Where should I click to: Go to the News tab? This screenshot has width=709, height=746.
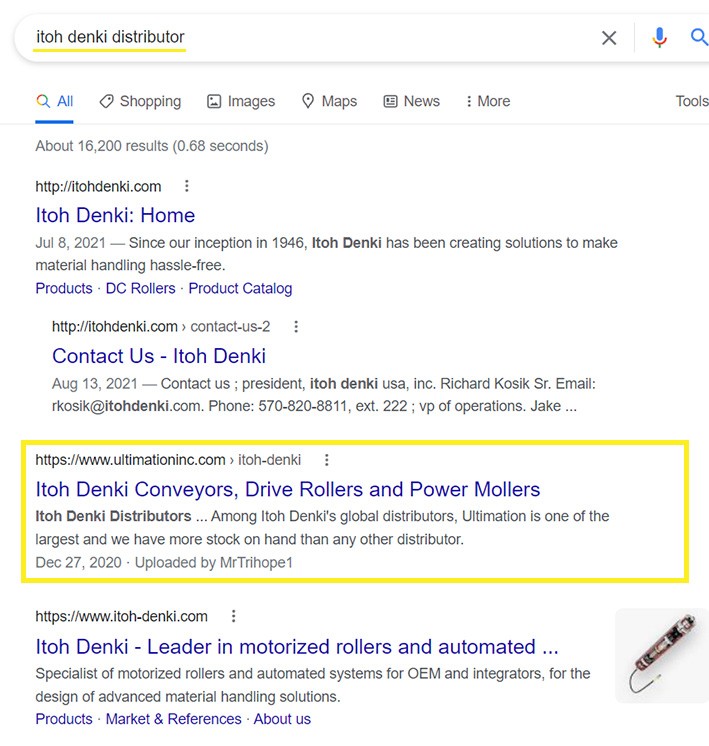pos(411,101)
